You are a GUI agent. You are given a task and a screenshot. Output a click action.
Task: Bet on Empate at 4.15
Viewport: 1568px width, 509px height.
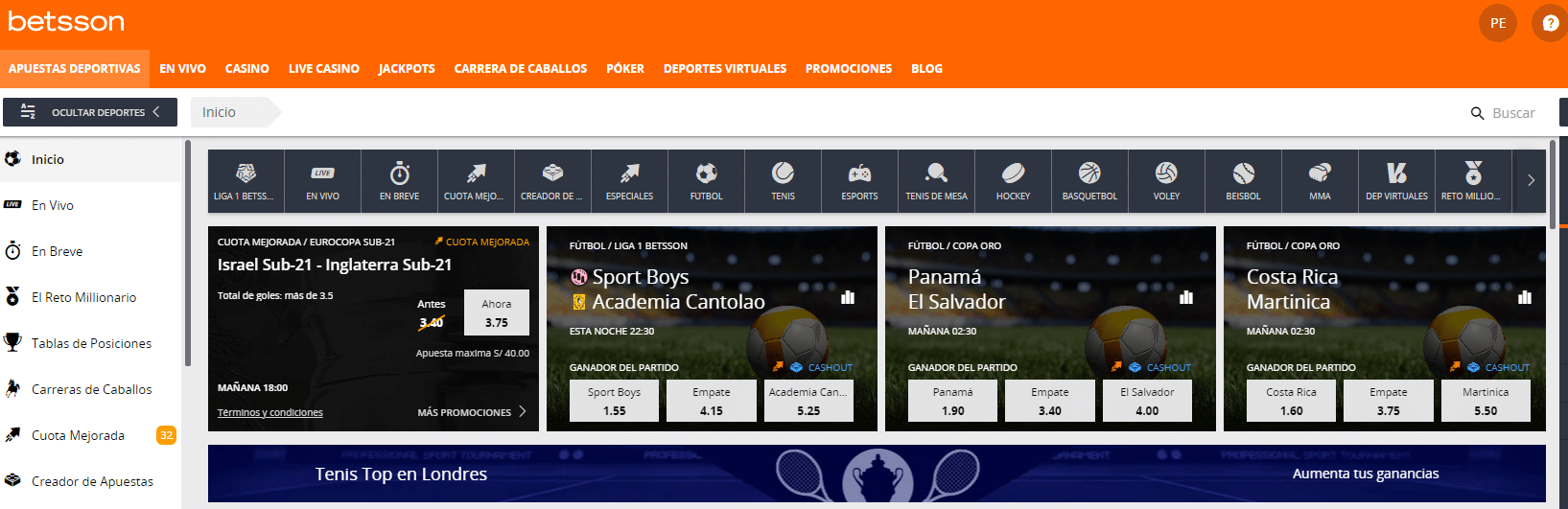[712, 401]
